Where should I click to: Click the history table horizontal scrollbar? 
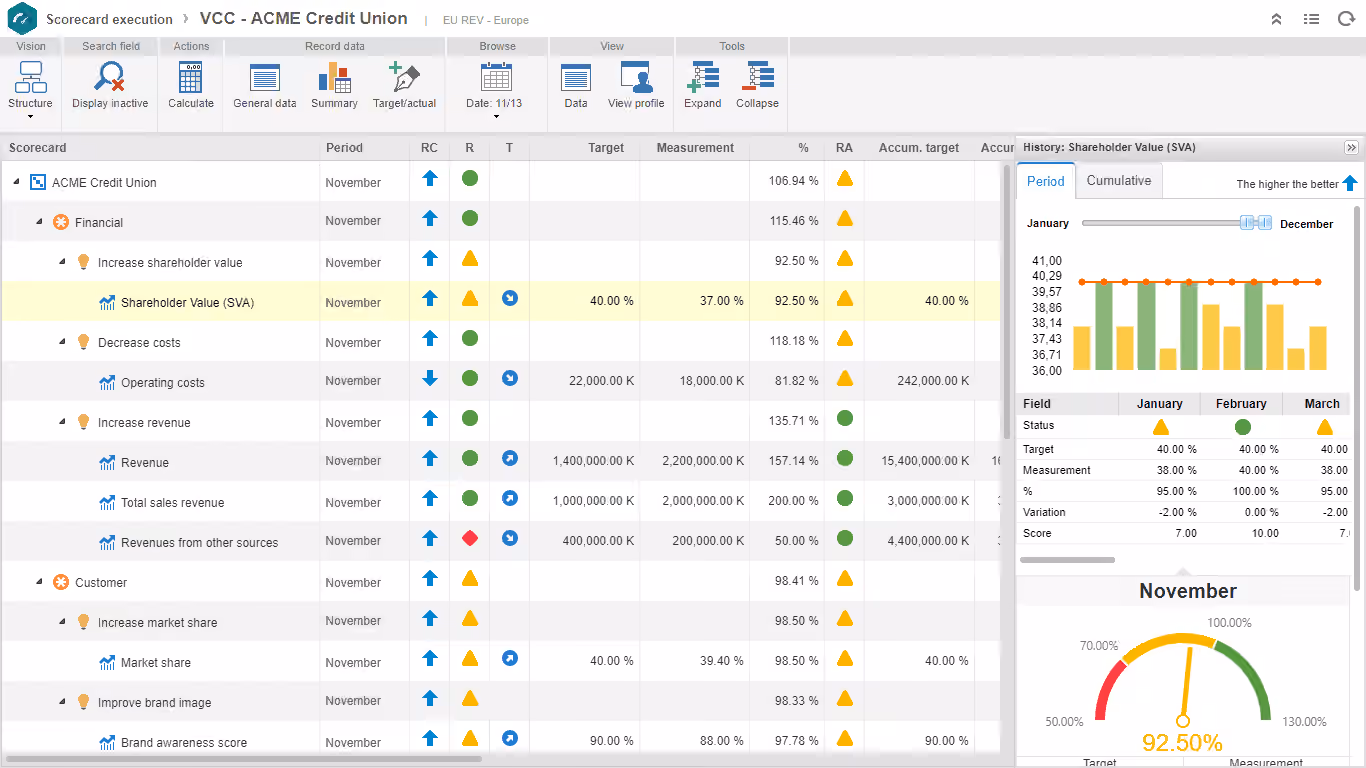(1067, 560)
